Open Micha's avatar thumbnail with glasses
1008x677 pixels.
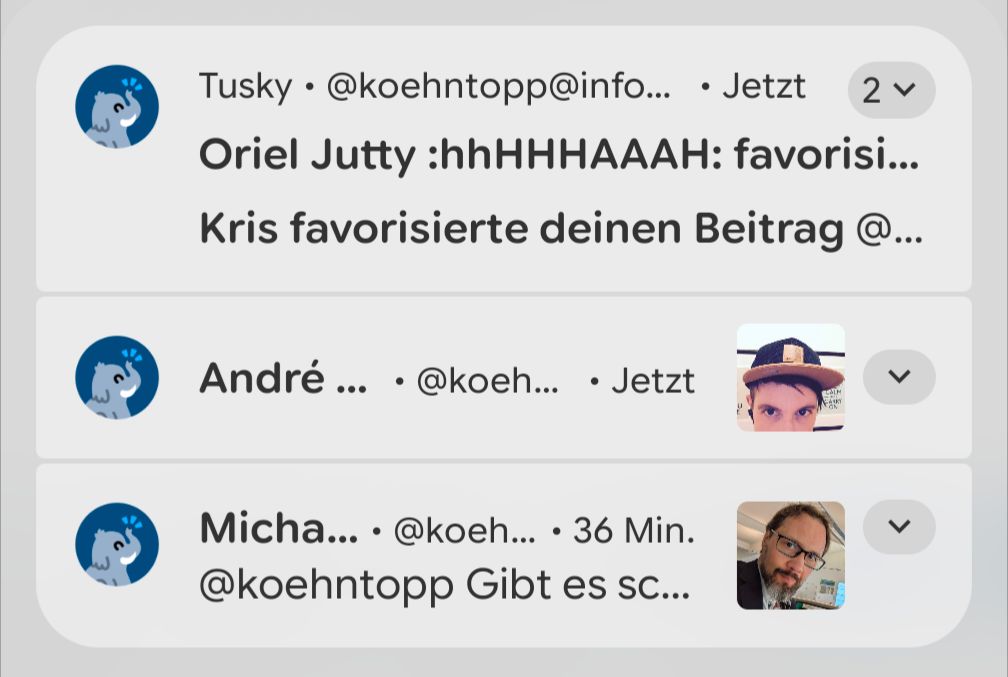click(791, 555)
